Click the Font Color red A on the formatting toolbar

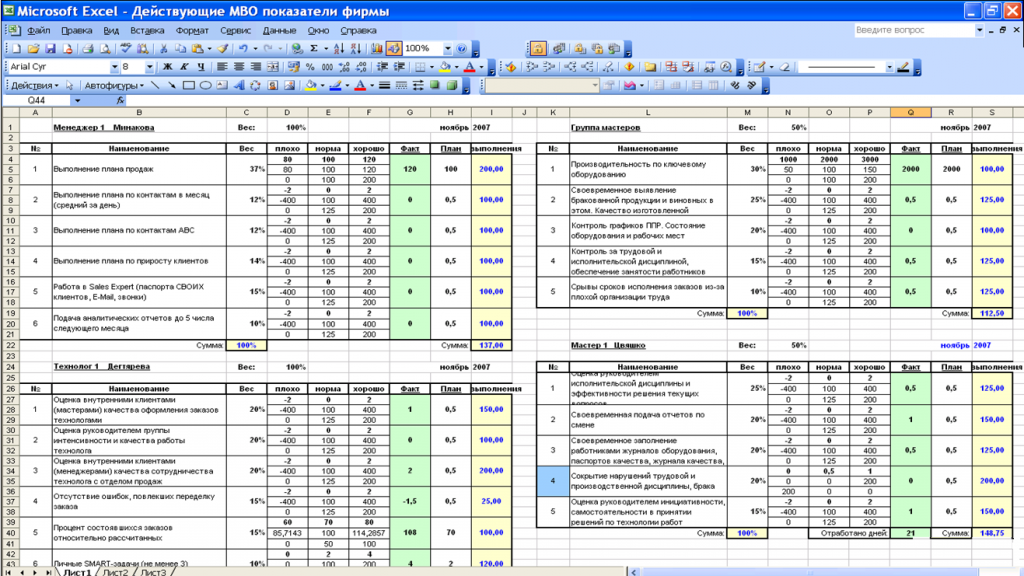[x=470, y=67]
